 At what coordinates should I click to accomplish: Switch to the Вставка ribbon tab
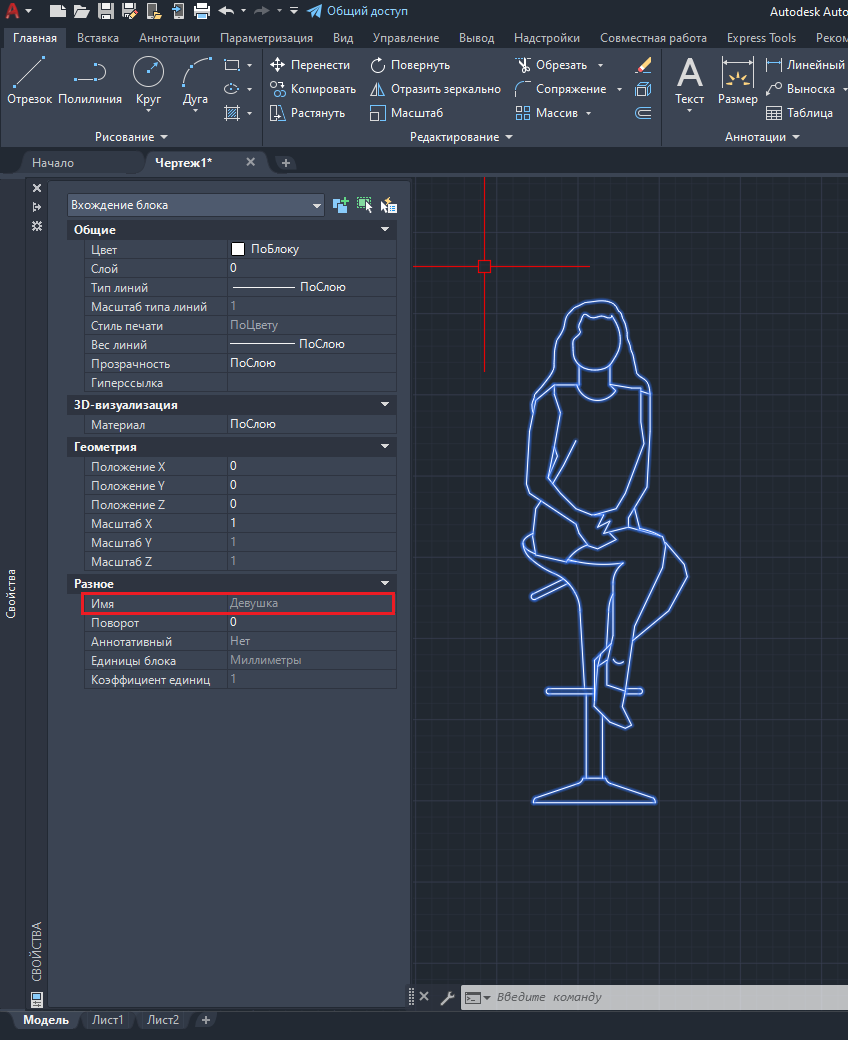click(x=97, y=38)
